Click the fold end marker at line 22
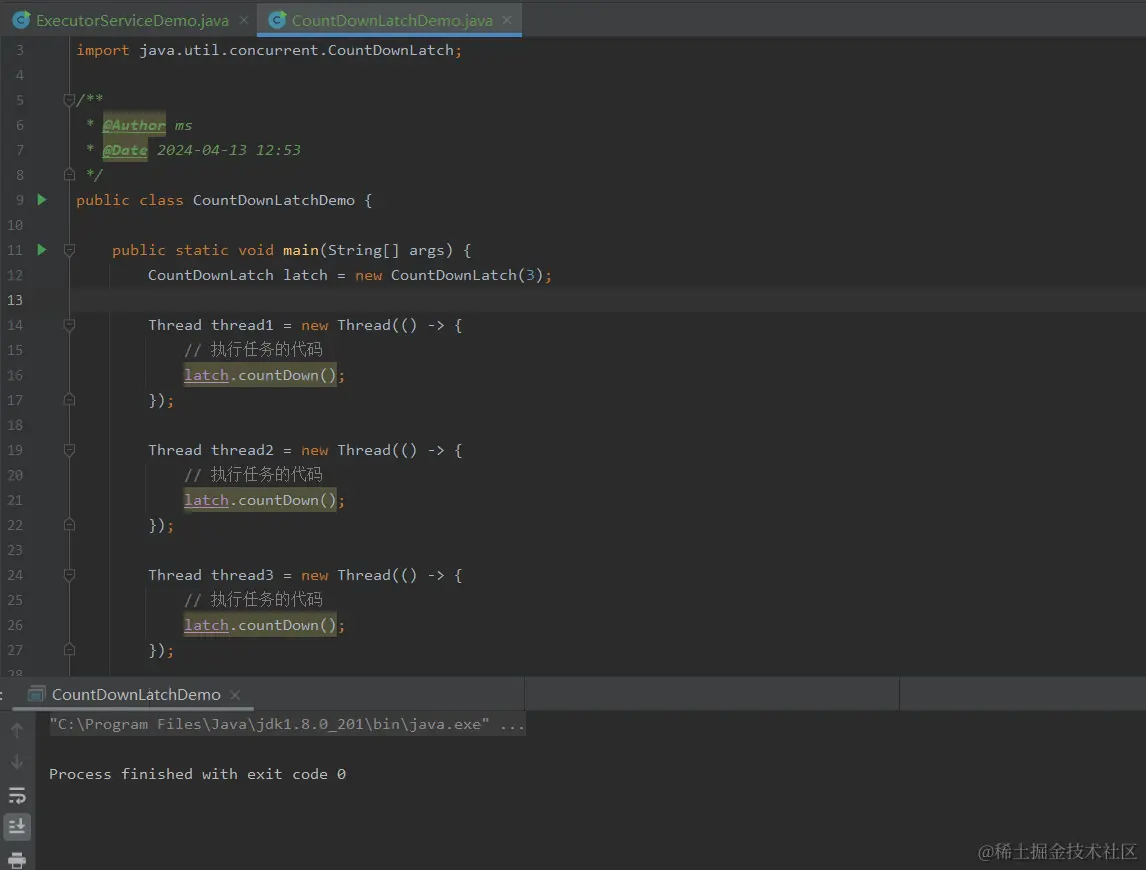This screenshot has width=1146, height=870. (69, 524)
